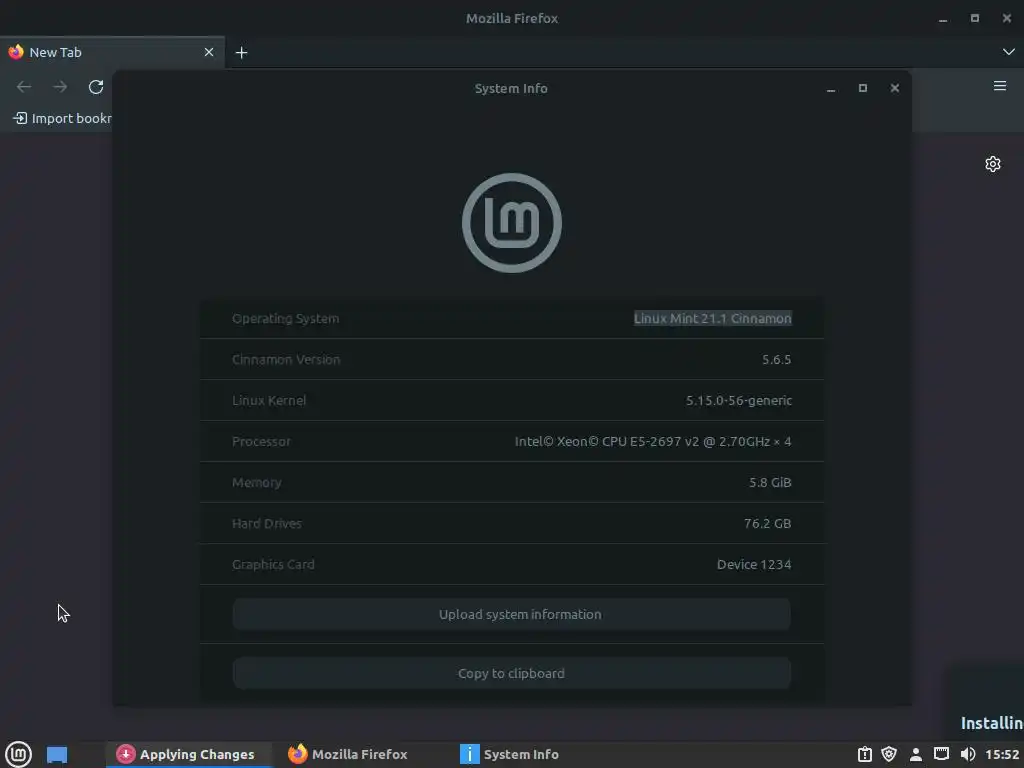Select the New Tab tab in Firefox
This screenshot has width=1024, height=768.
point(112,52)
